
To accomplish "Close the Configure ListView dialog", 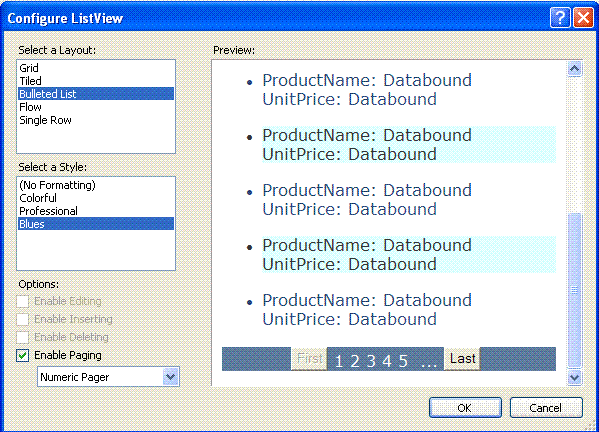I will pyautogui.click(x=583, y=18).
